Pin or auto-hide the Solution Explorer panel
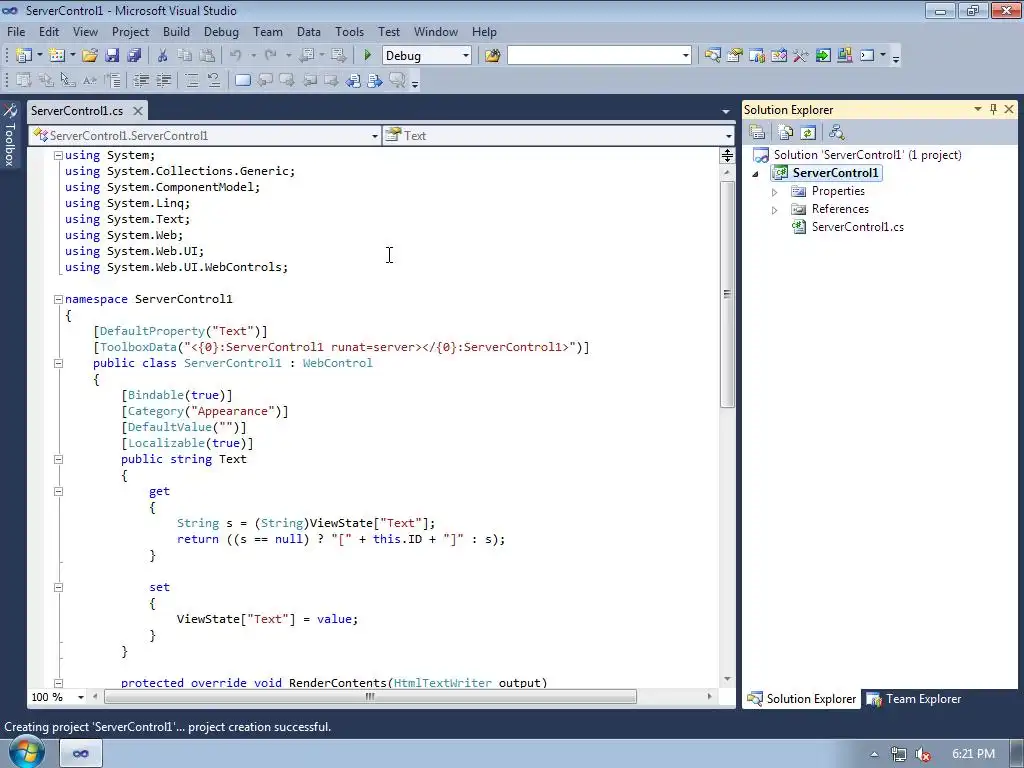The width and height of the screenshot is (1024, 768). coord(993,109)
